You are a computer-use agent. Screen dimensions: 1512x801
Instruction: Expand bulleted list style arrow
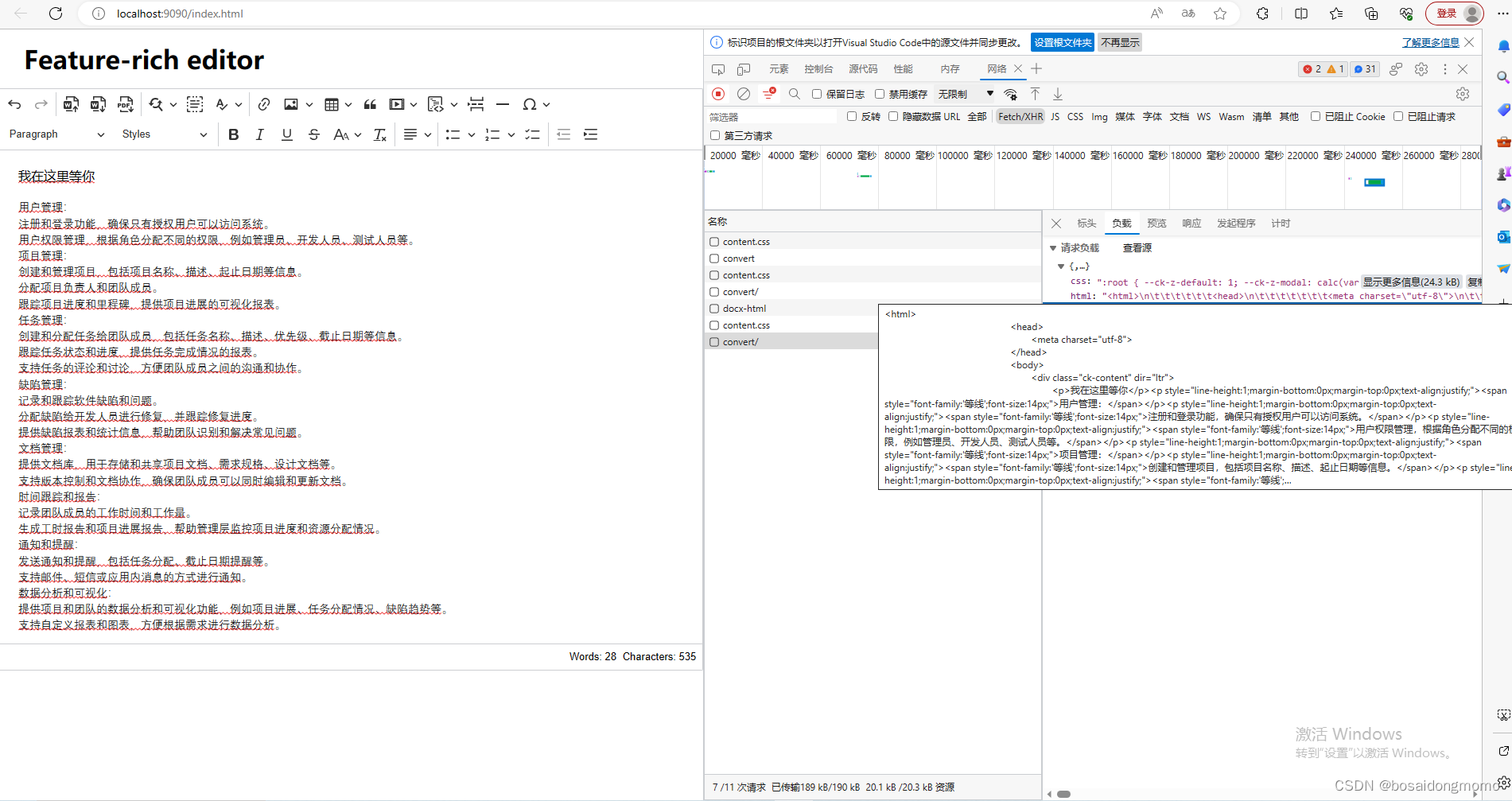[x=472, y=134]
